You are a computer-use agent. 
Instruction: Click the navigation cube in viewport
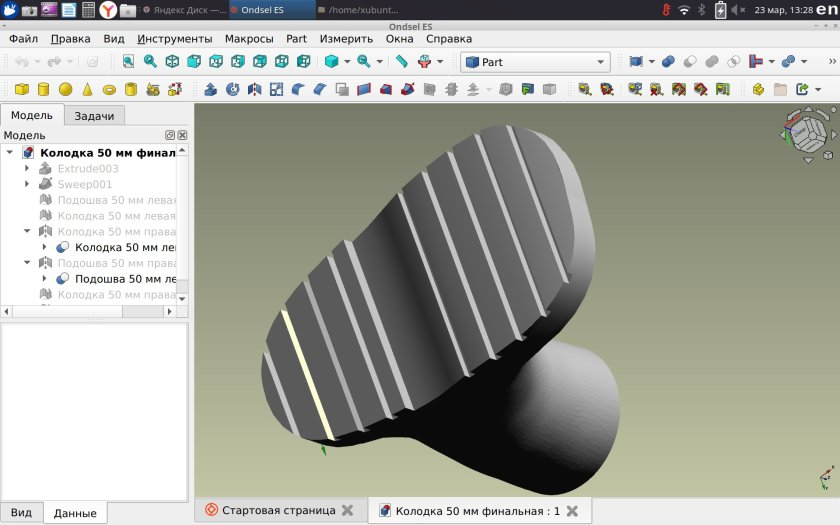[x=808, y=133]
